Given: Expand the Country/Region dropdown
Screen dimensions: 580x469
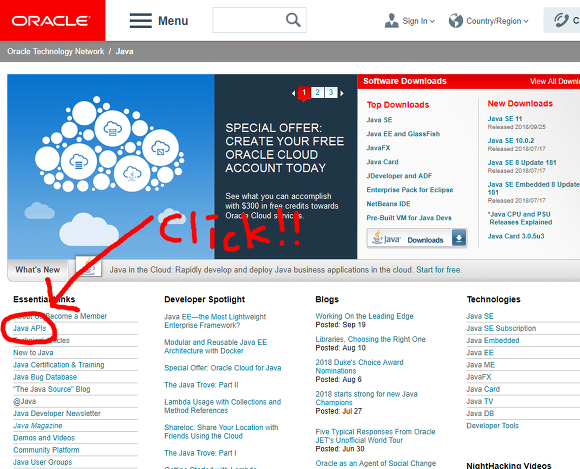Looking at the screenshot, I should [497, 21].
